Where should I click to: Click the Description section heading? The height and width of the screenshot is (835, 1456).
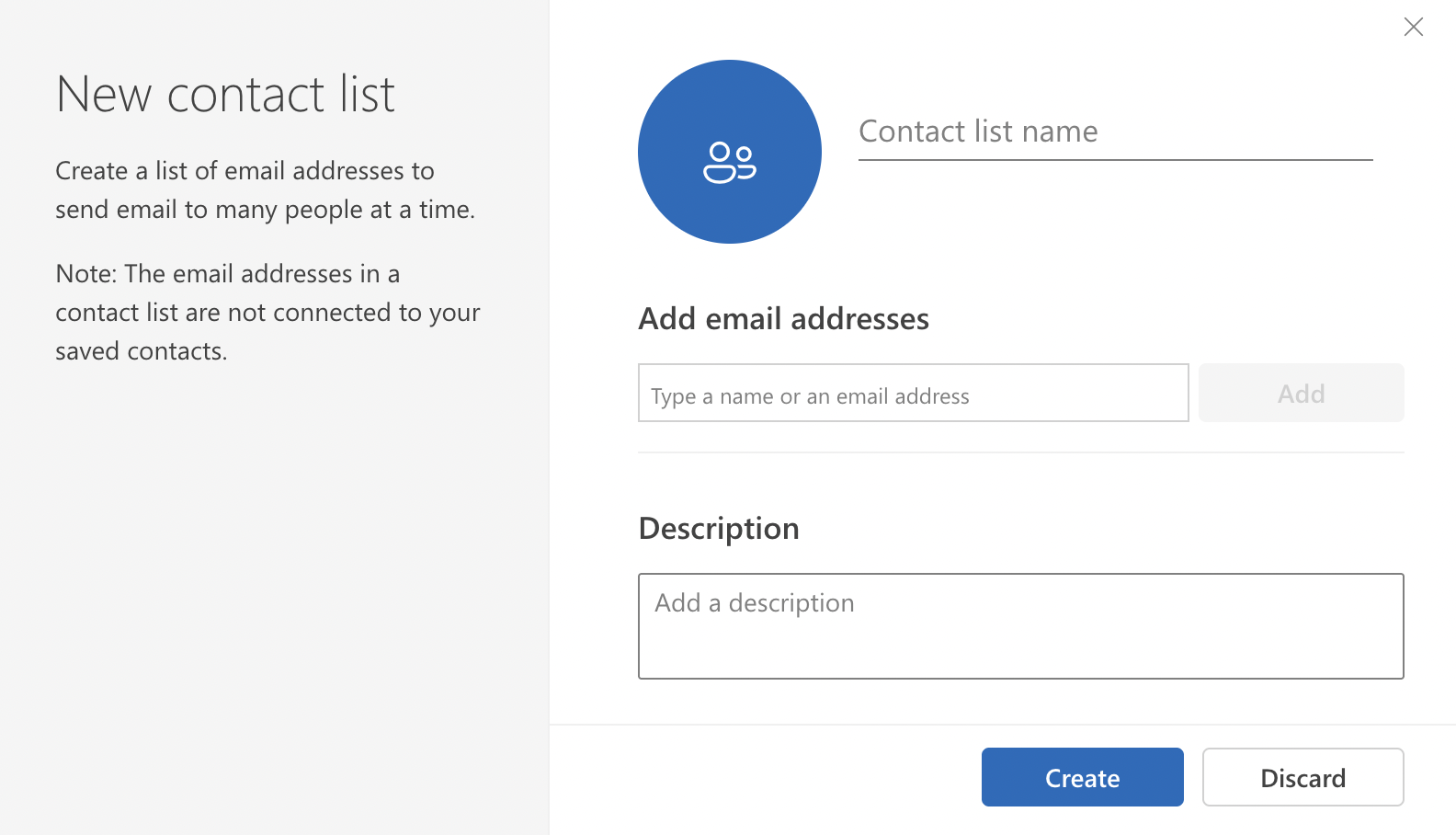(x=719, y=529)
